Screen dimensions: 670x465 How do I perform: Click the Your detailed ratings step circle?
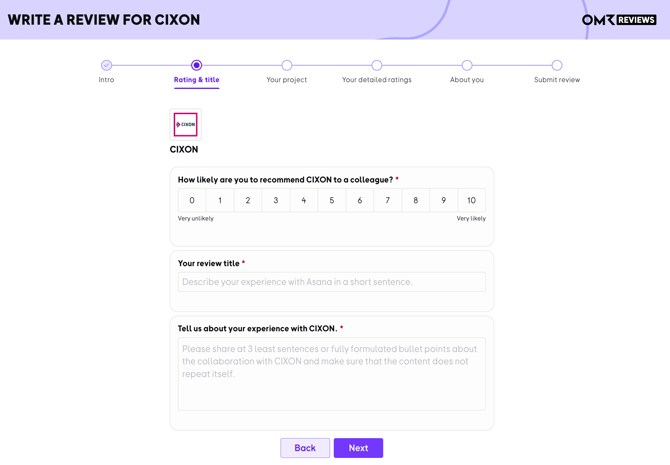[376, 65]
